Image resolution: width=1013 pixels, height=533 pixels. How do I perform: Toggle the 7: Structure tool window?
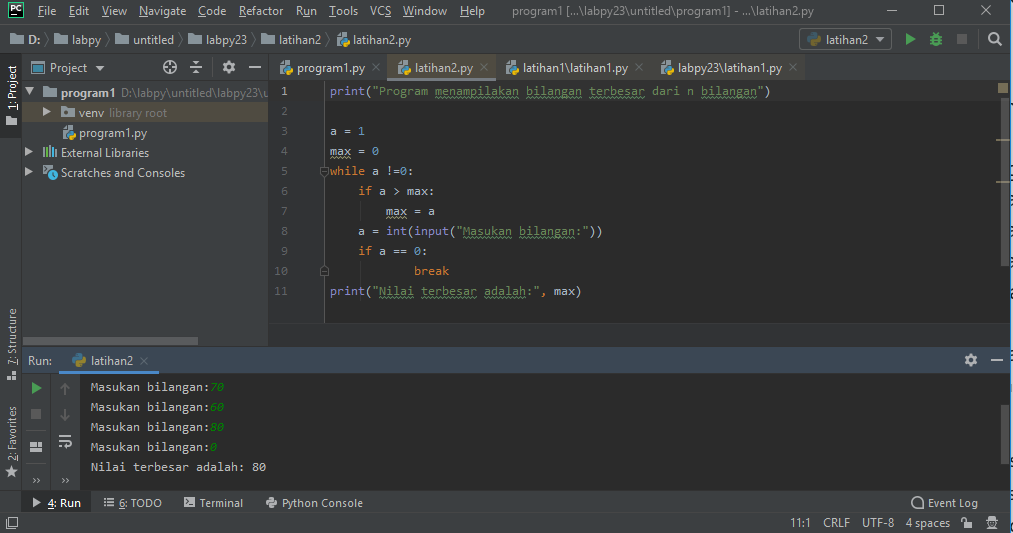11,344
